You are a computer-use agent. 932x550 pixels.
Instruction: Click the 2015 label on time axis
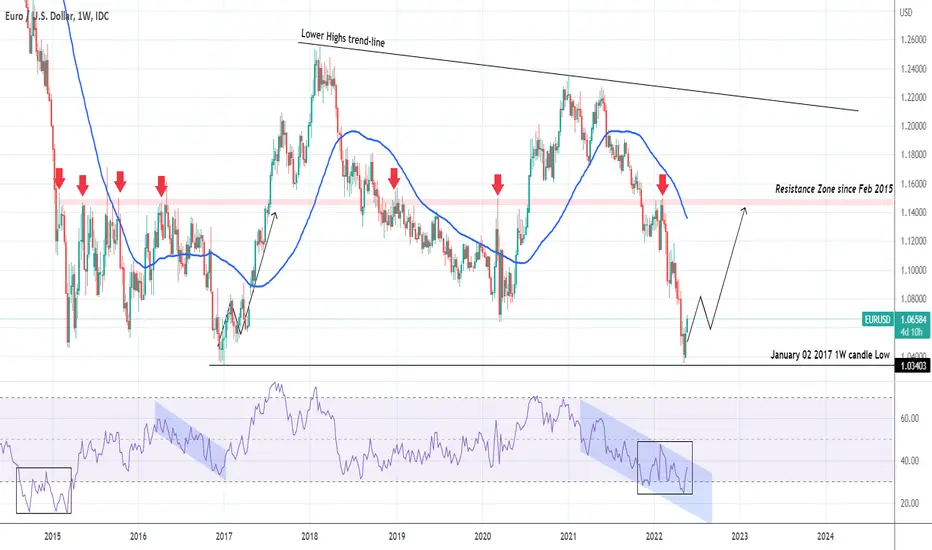pos(52,537)
